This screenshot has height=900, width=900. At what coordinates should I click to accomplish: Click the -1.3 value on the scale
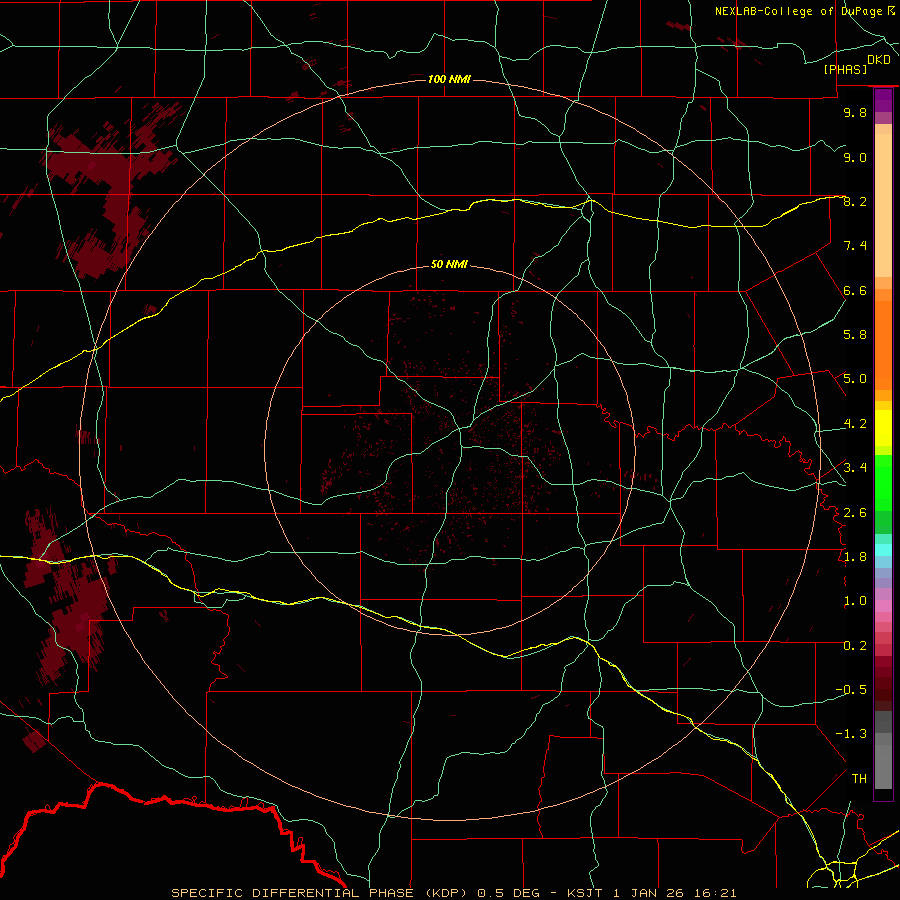[851, 734]
